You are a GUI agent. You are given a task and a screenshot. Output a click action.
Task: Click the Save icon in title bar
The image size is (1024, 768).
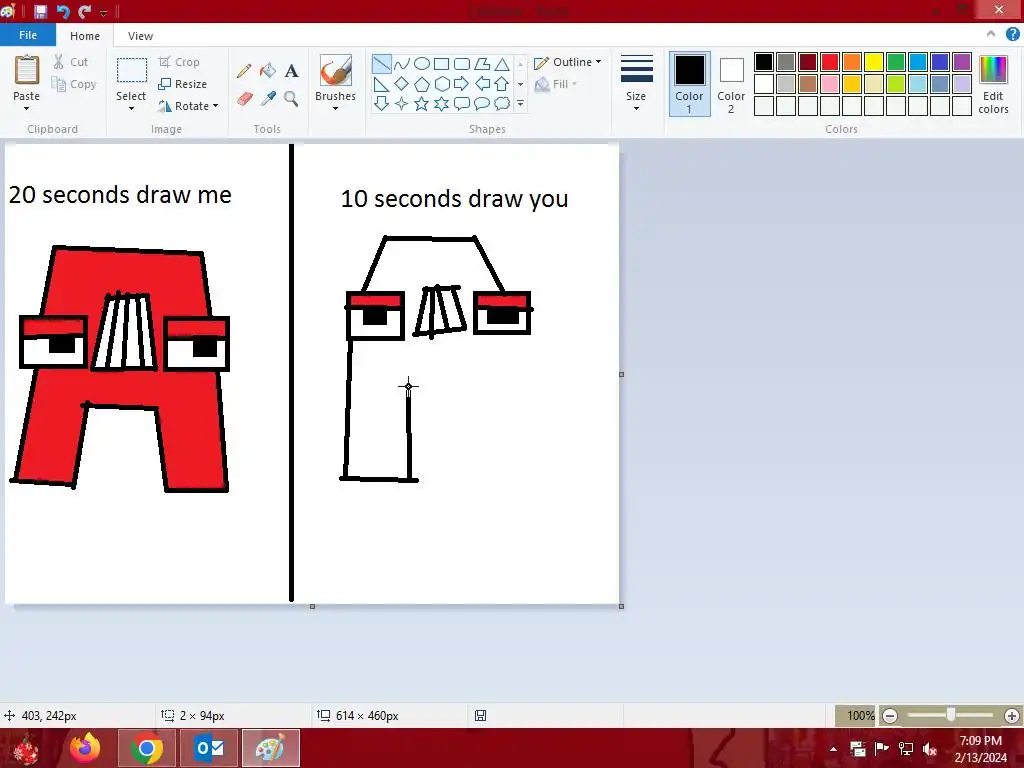point(40,11)
